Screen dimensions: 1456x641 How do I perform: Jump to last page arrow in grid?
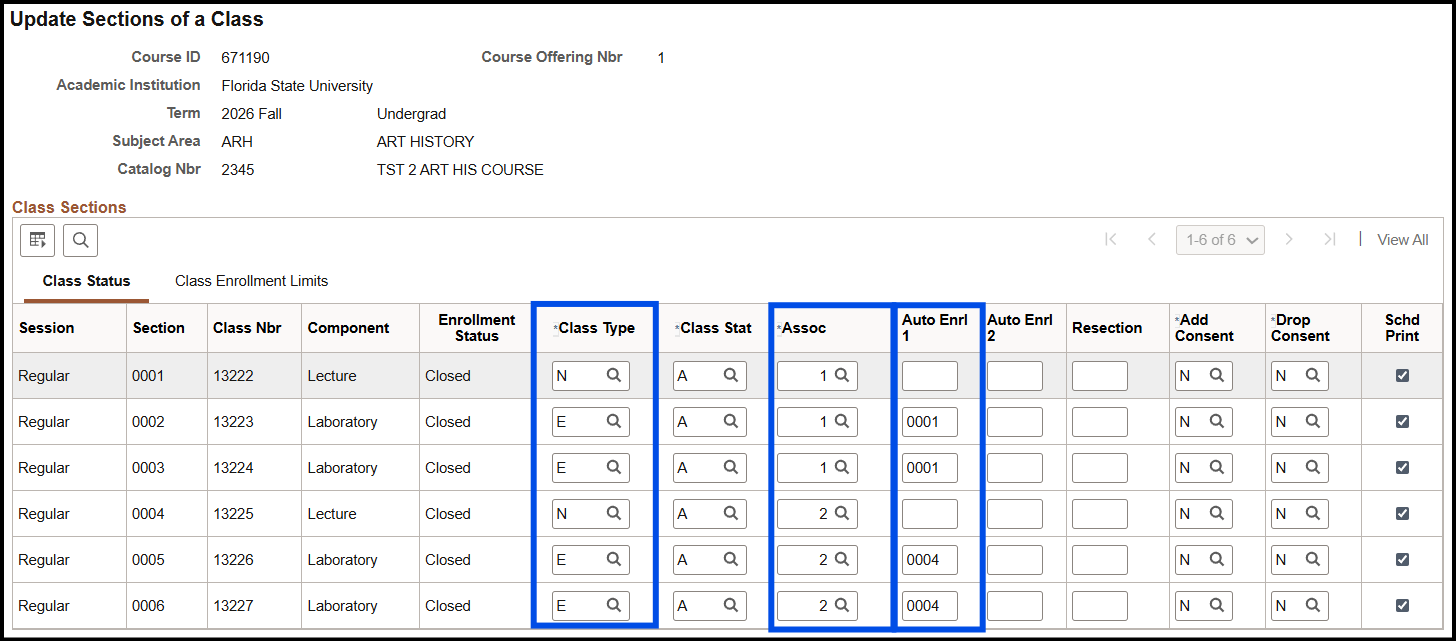[1329, 240]
